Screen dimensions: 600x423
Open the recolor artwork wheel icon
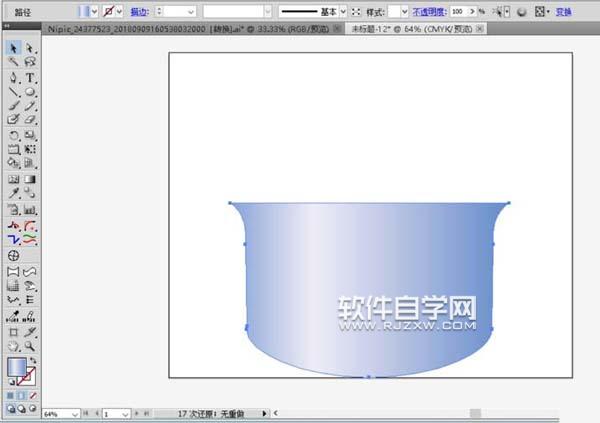(521, 12)
